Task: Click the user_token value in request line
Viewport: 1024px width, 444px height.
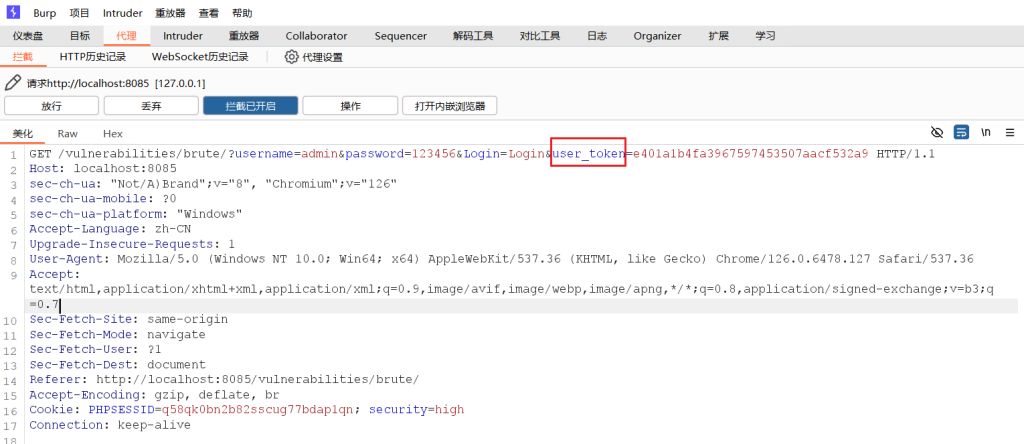Action: click(x=750, y=154)
